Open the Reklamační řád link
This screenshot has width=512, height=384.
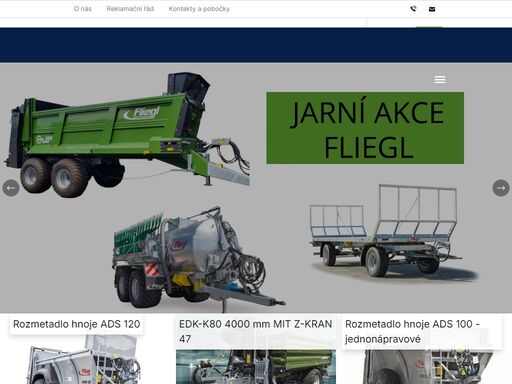(x=130, y=9)
